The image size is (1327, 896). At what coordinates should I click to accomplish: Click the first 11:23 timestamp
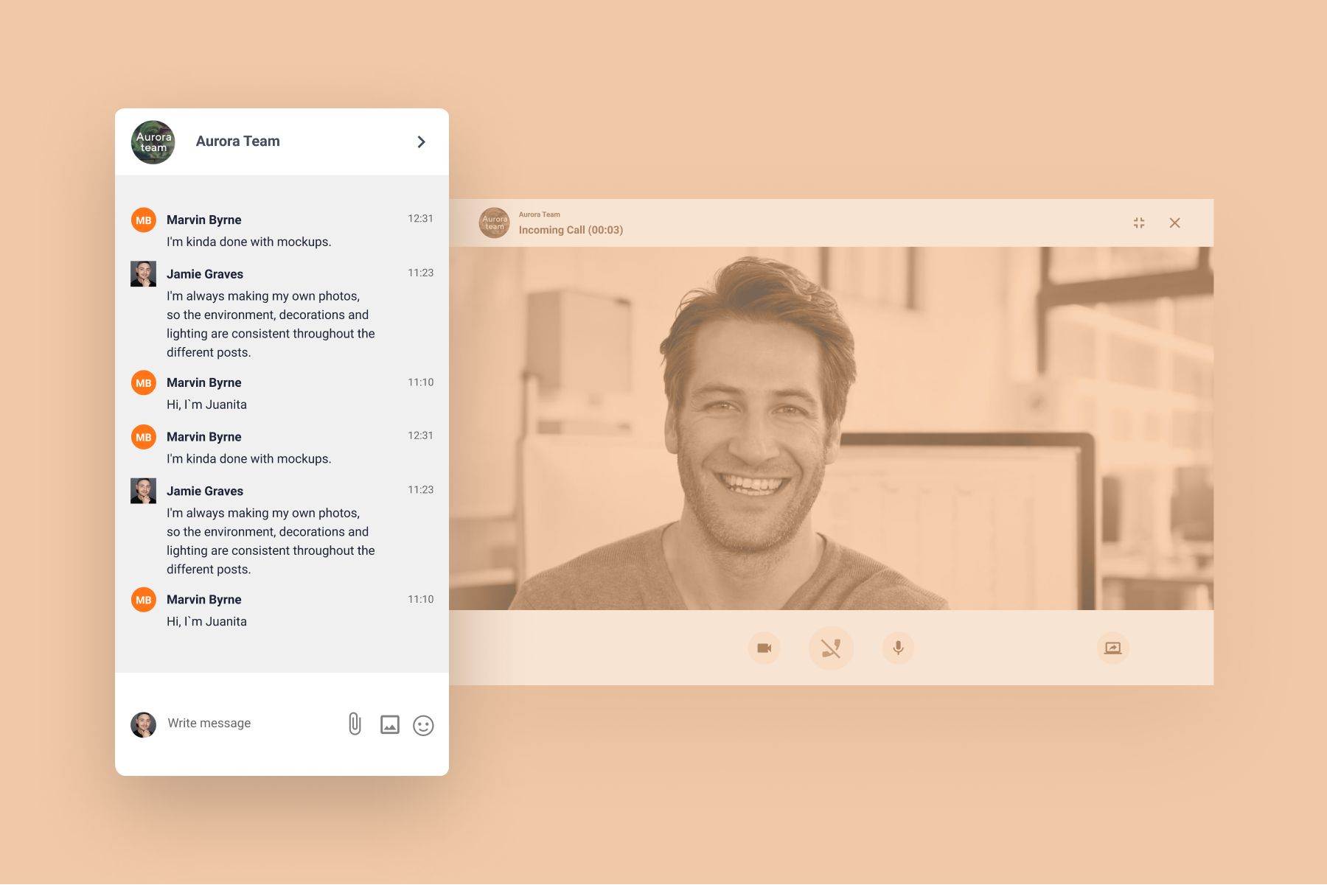[x=421, y=273]
